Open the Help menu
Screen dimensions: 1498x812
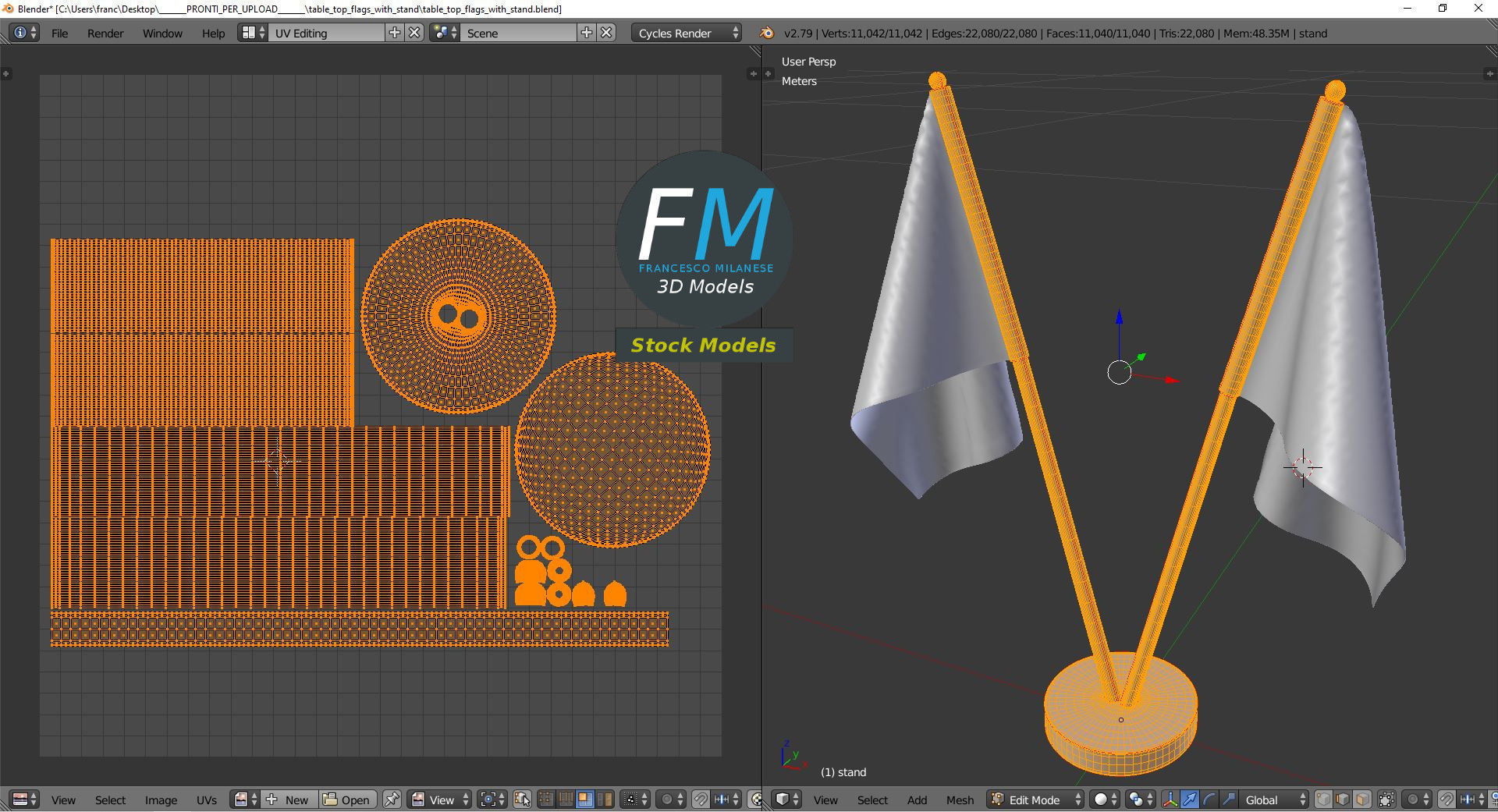coord(213,33)
